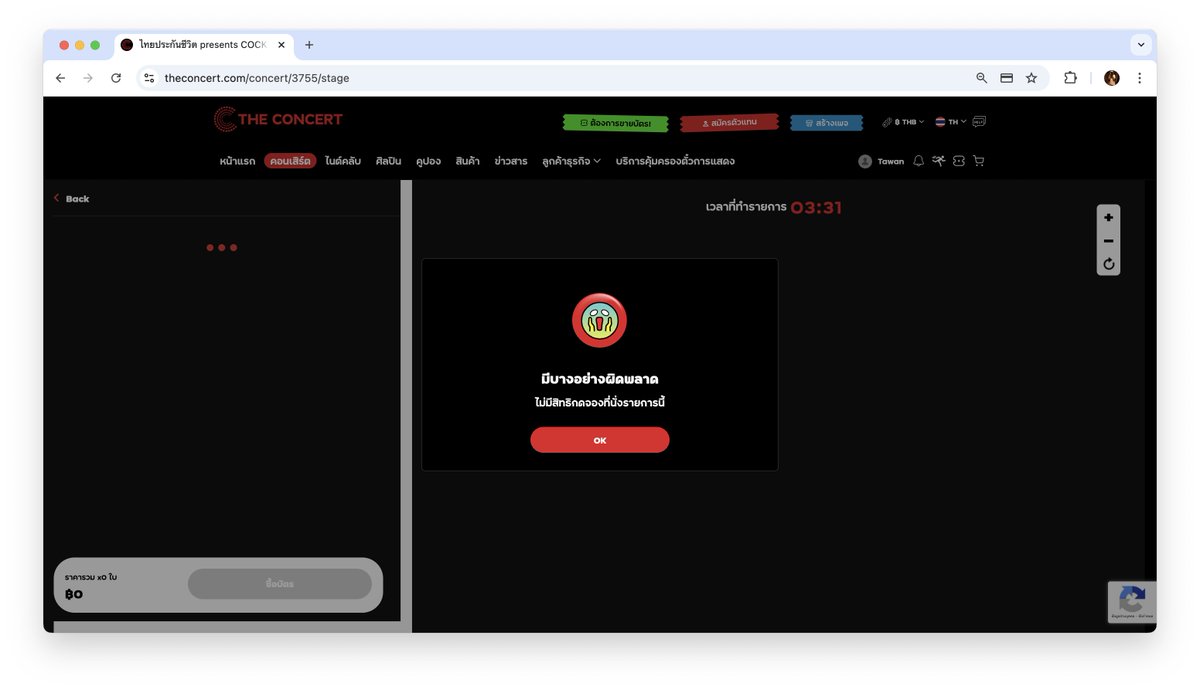This screenshot has height=690, width=1200.
Task: Open ศิลปิน menu item
Action: 389,161
